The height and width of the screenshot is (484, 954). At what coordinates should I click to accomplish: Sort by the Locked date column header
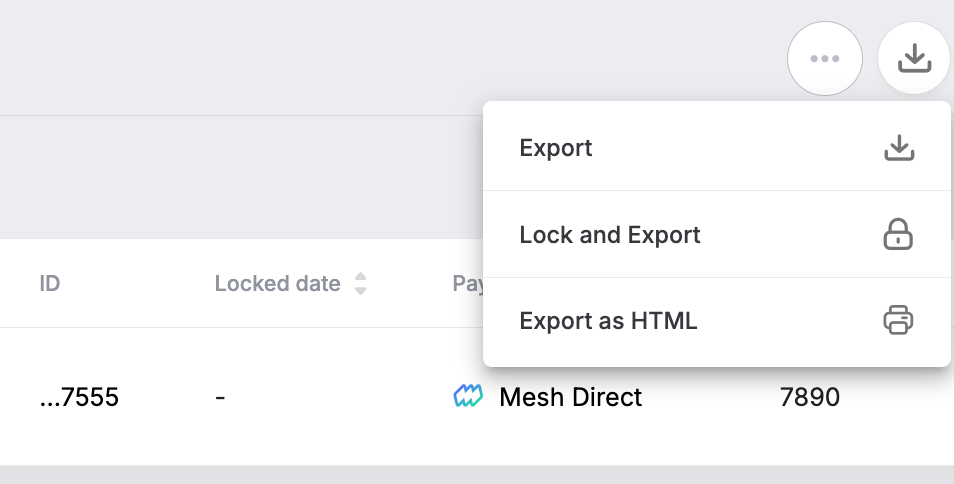point(277,284)
